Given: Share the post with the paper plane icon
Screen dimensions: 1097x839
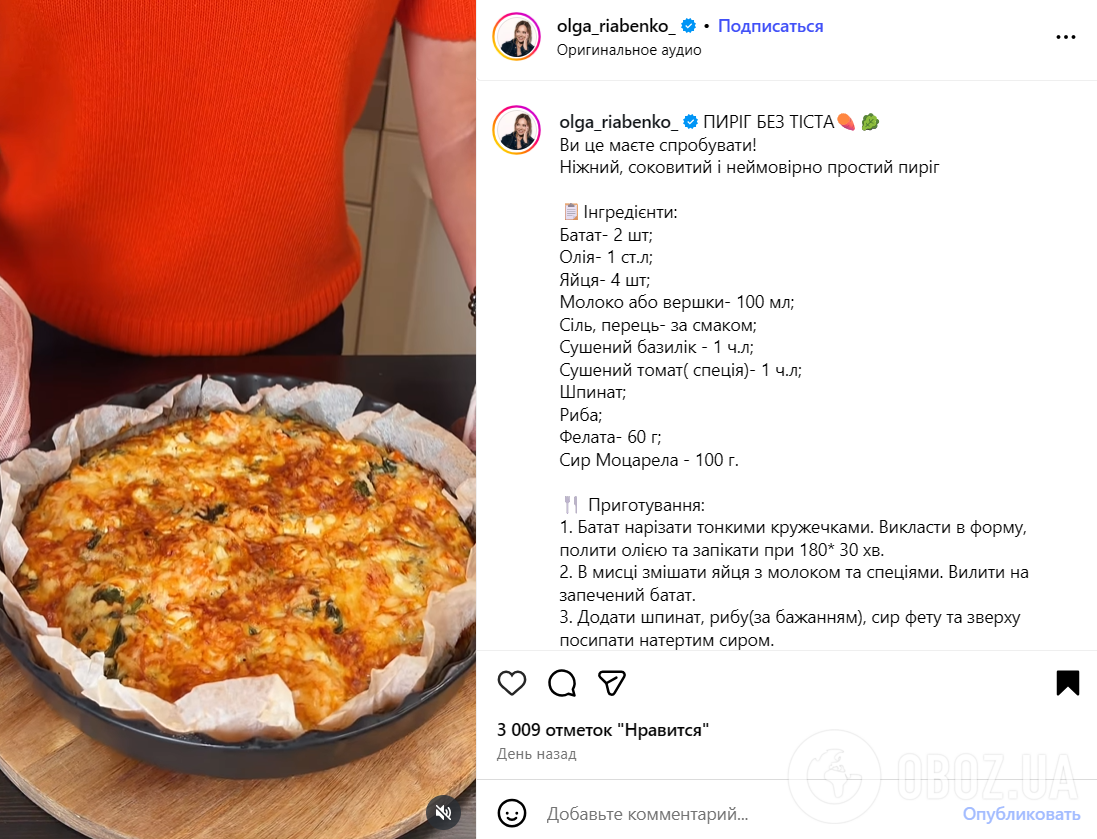Looking at the screenshot, I should pyautogui.click(x=611, y=683).
